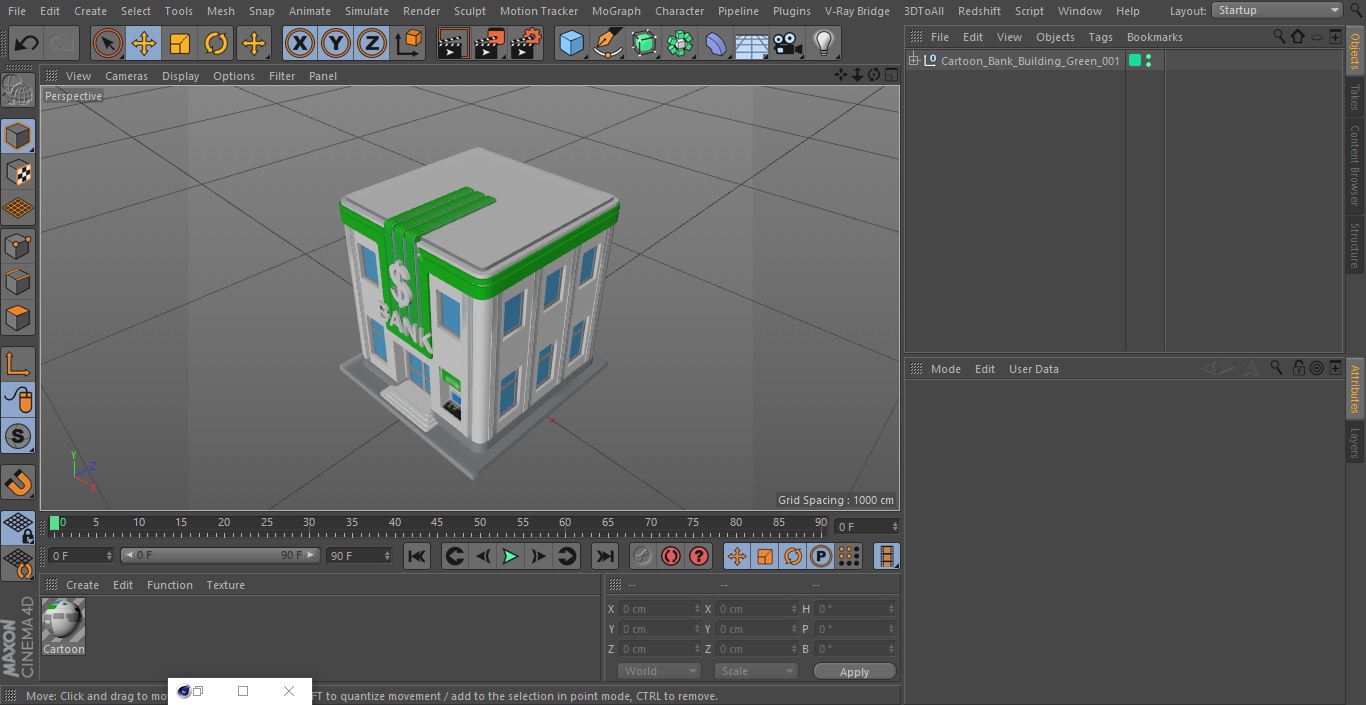Select the Rotate tool

tap(216, 43)
